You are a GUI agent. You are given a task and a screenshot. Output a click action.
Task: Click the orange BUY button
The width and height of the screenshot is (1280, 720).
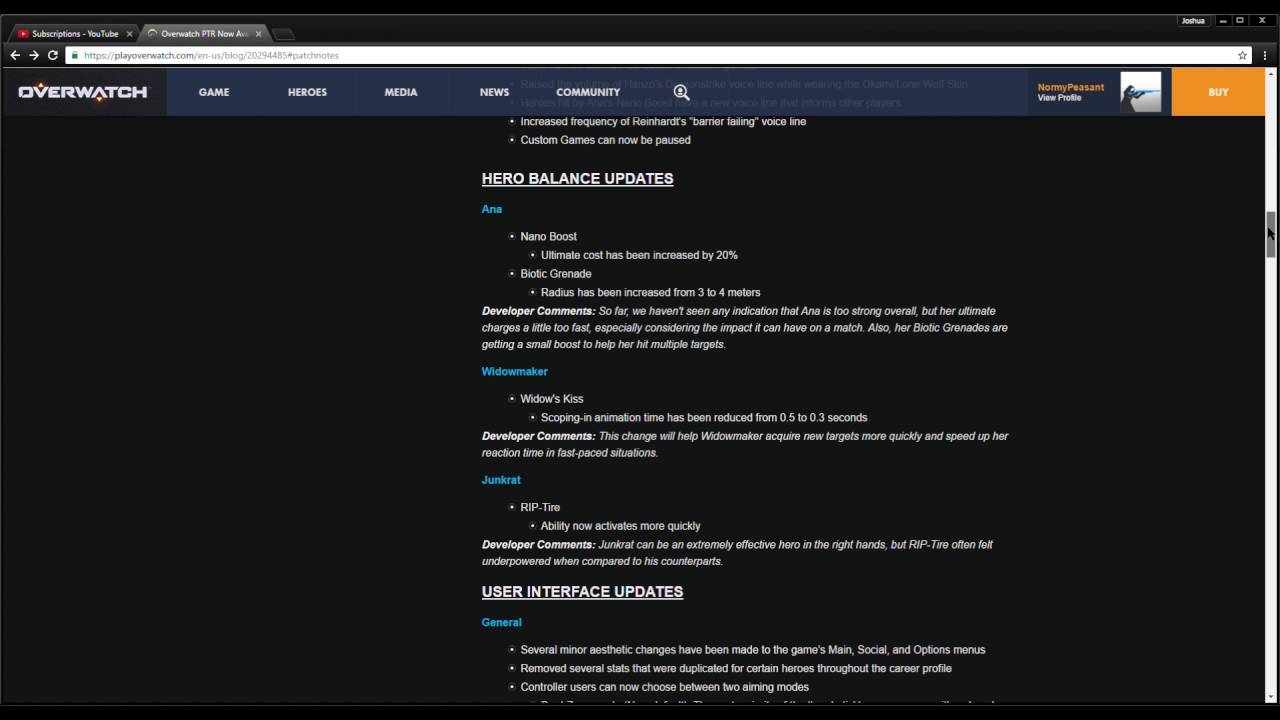tap(1218, 92)
